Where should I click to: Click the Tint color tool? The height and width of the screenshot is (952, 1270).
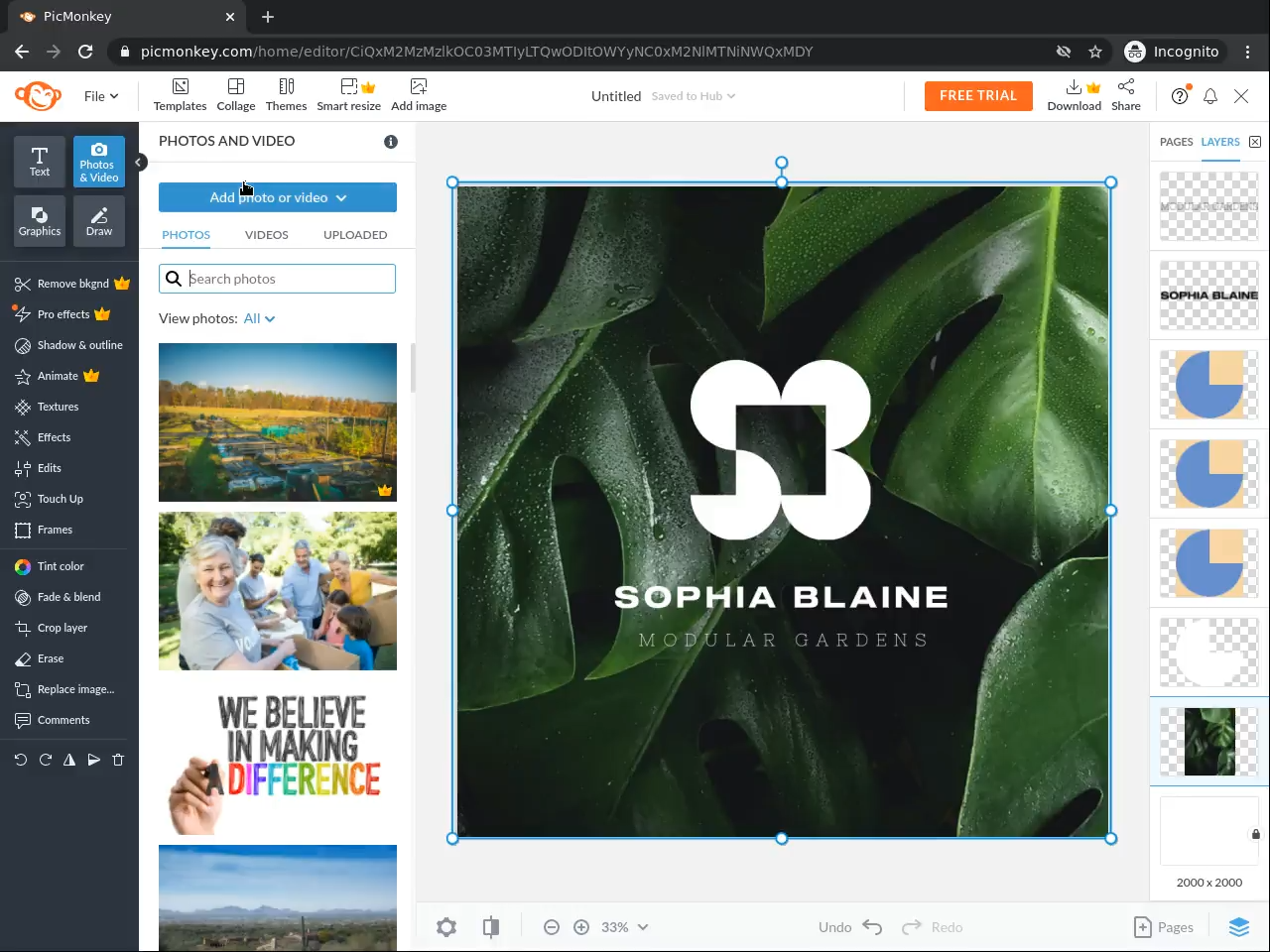[61, 566]
